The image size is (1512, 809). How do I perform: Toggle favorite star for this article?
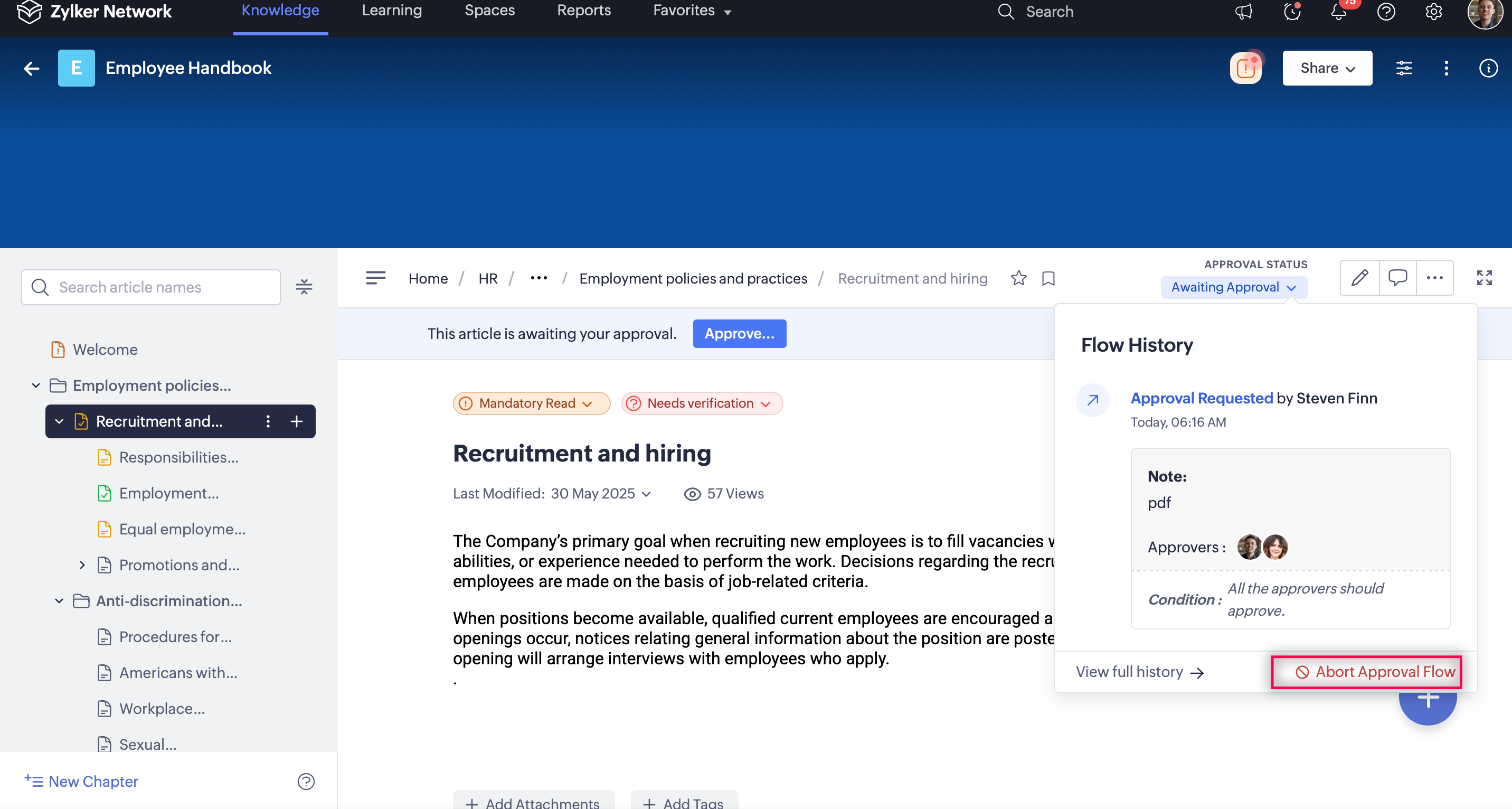point(1018,278)
